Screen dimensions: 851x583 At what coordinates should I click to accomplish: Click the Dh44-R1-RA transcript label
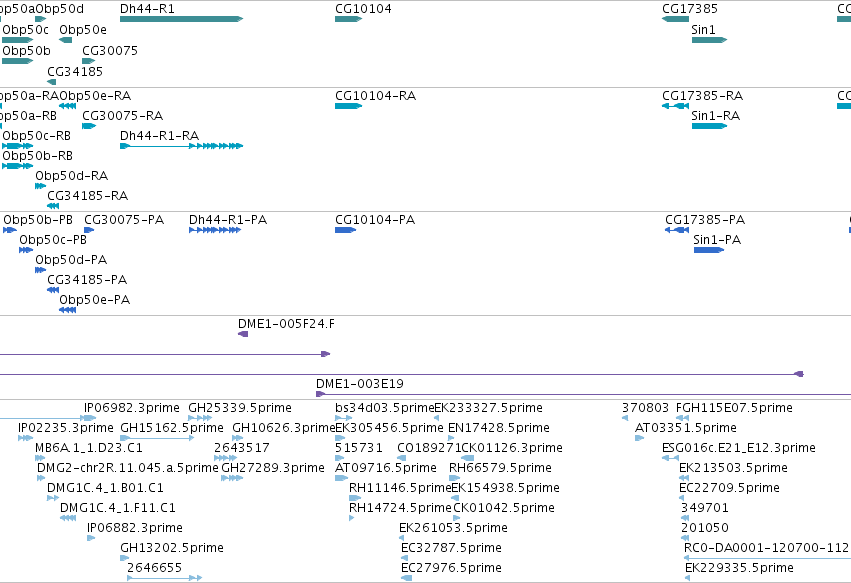point(160,136)
